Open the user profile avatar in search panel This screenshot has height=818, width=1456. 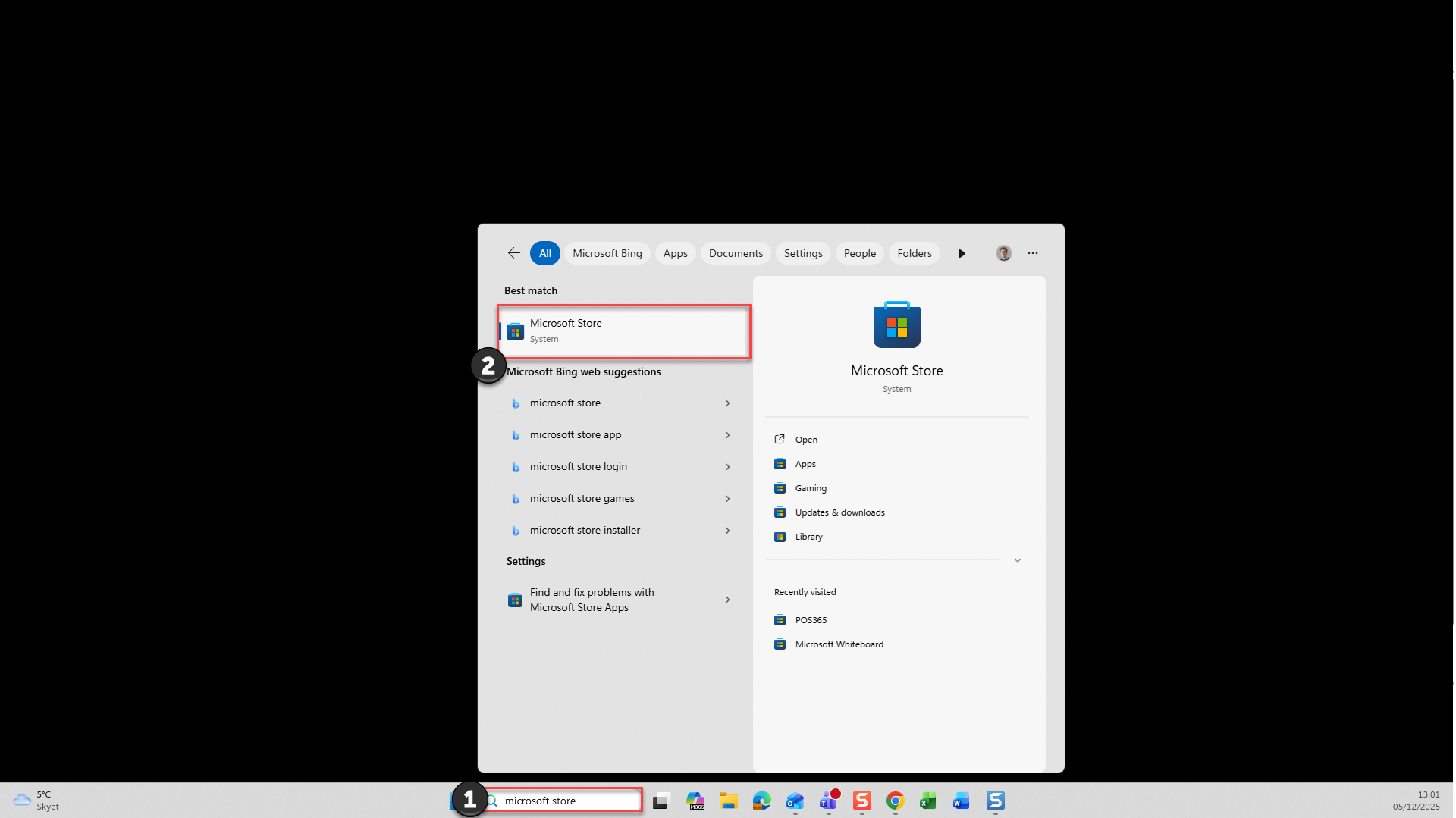pos(1003,253)
